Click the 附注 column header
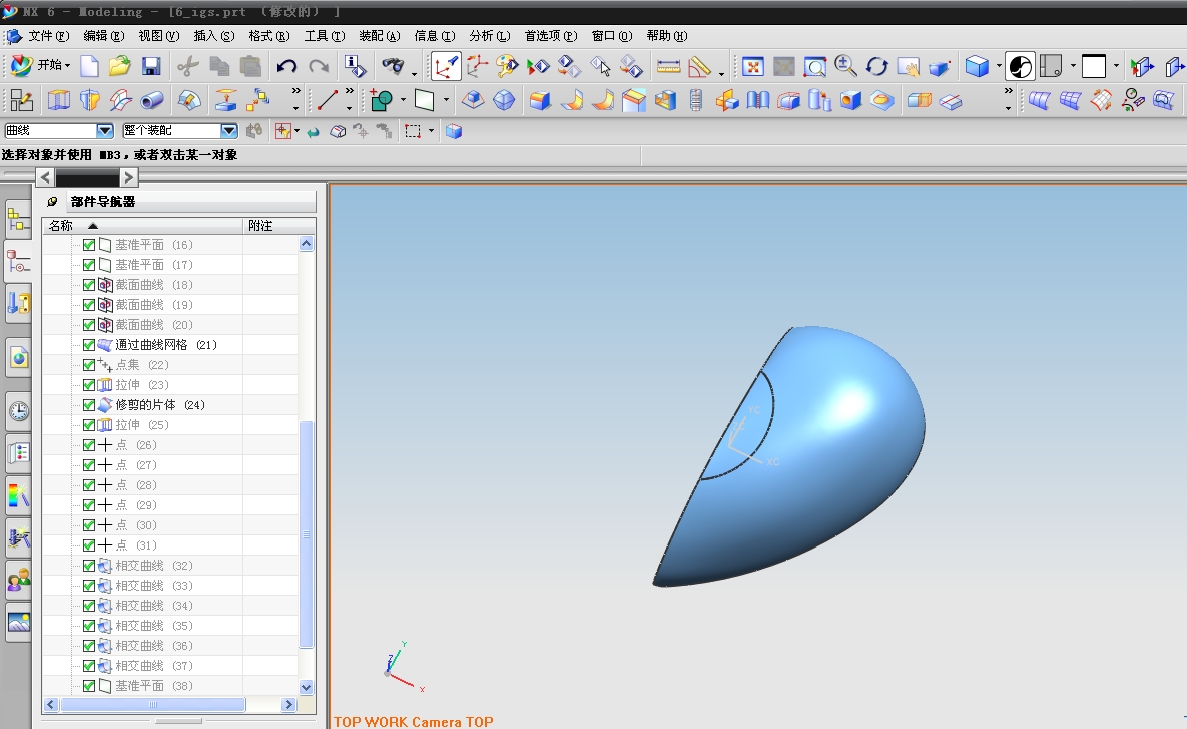This screenshot has height=729, width=1187. (x=261, y=226)
